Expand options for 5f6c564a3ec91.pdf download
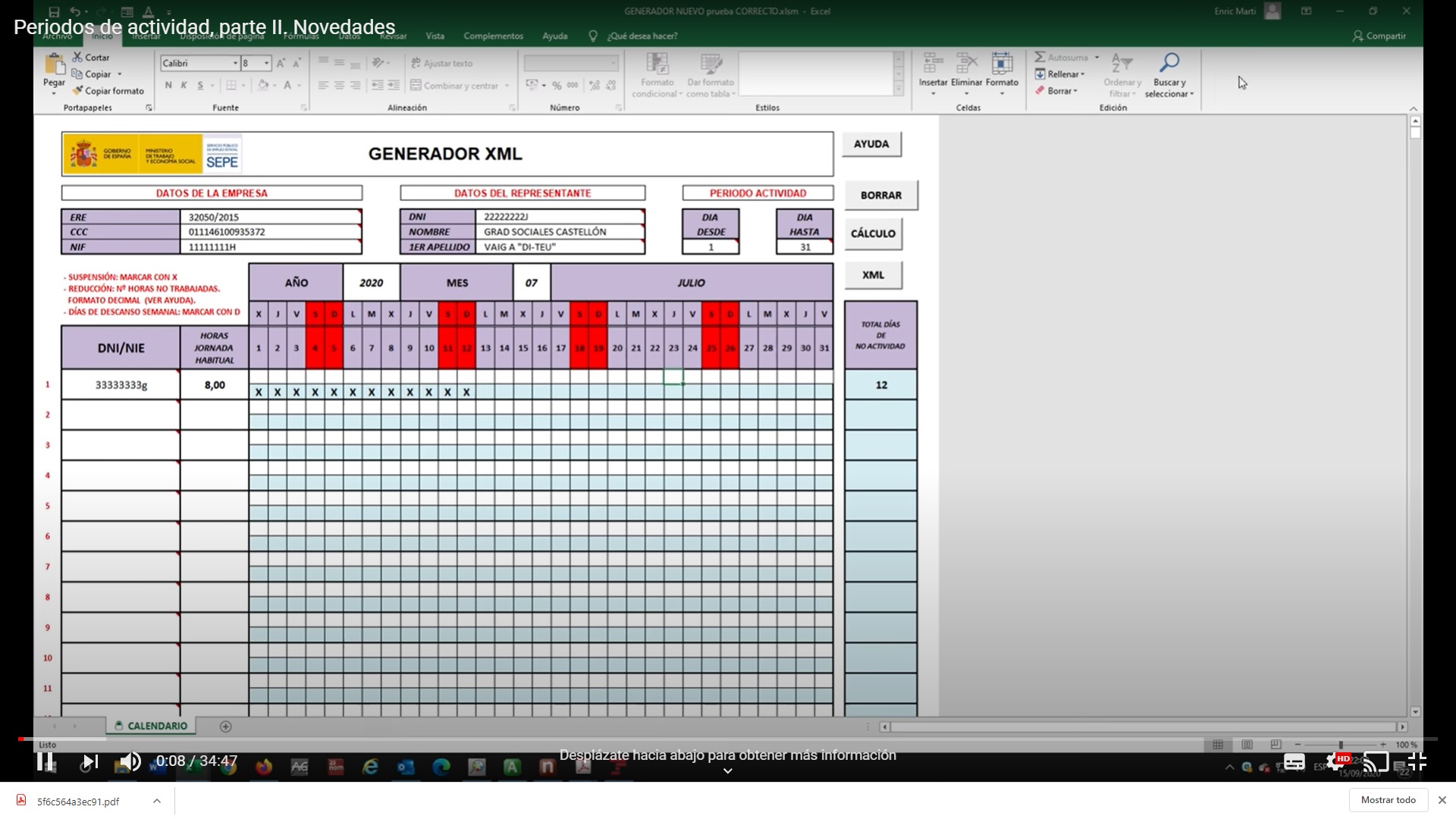Image resolution: width=1456 pixels, height=819 pixels. [x=156, y=801]
